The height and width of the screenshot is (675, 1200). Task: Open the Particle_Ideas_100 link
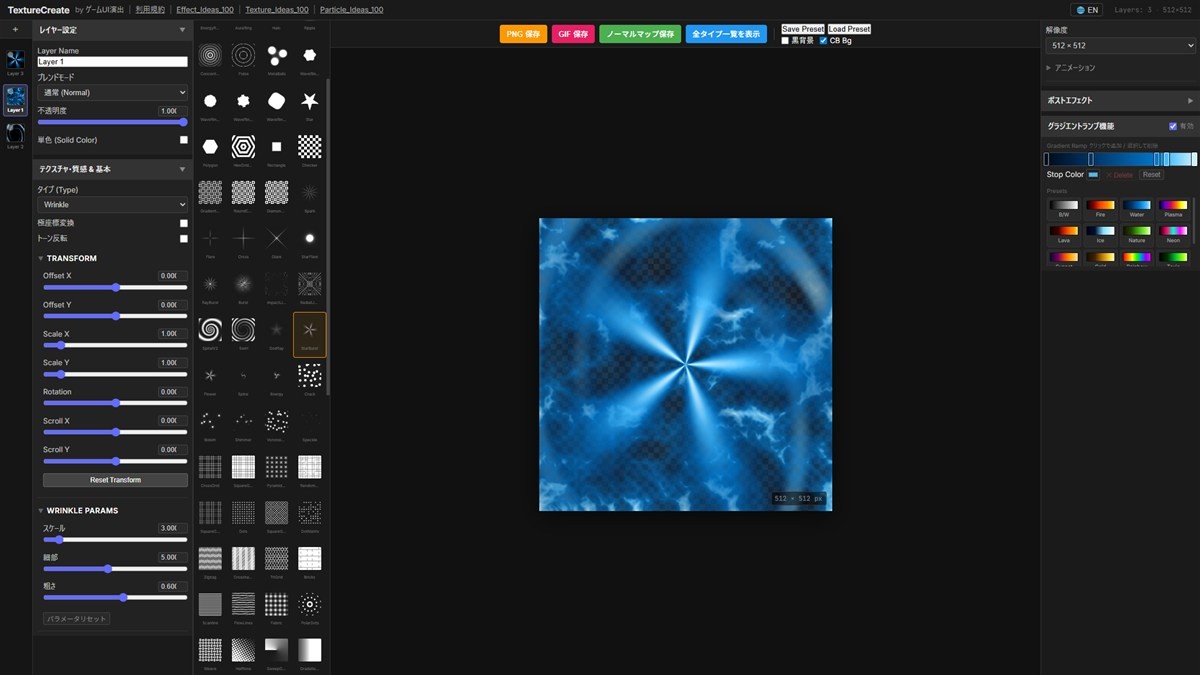click(351, 9)
